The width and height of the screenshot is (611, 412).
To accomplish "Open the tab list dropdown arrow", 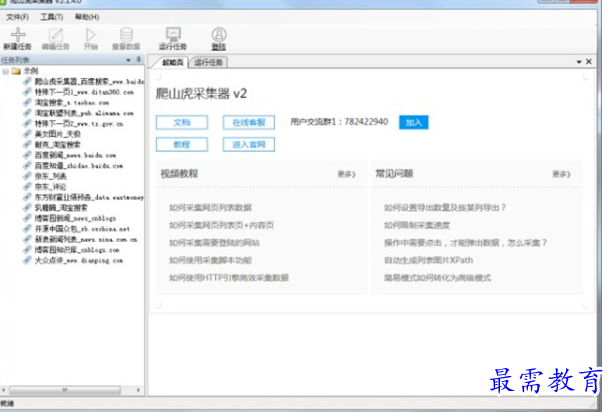I will [x=579, y=62].
